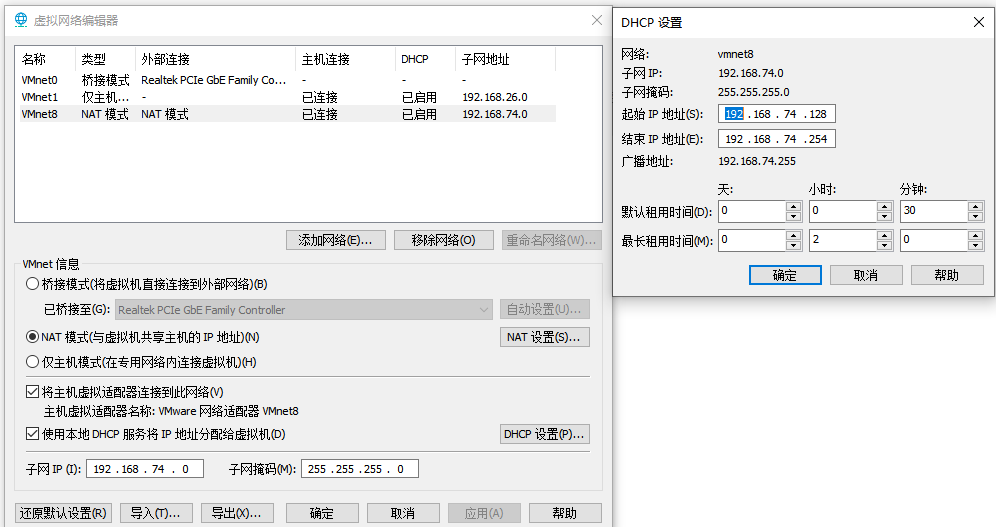Confirm DHCP settings with 确定

tap(785, 275)
